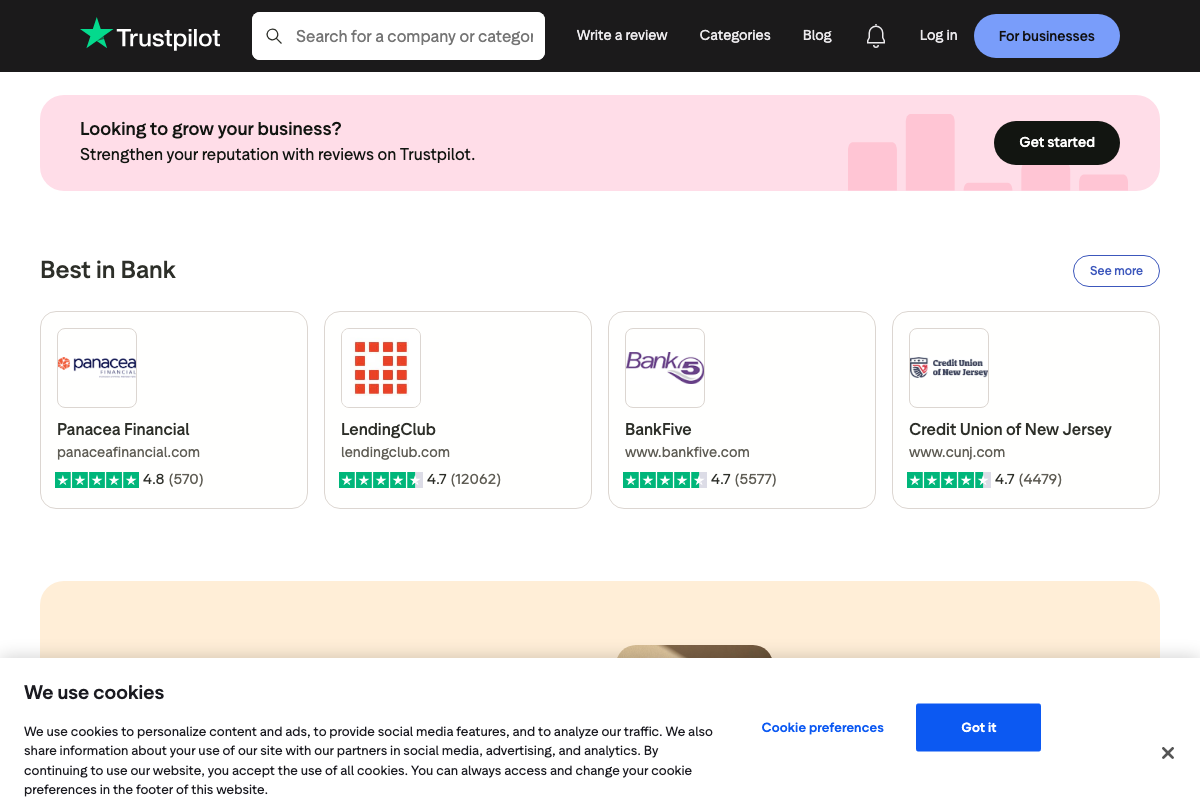Open the BankFive title
Screen dimensions: 1200x800
[658, 429]
